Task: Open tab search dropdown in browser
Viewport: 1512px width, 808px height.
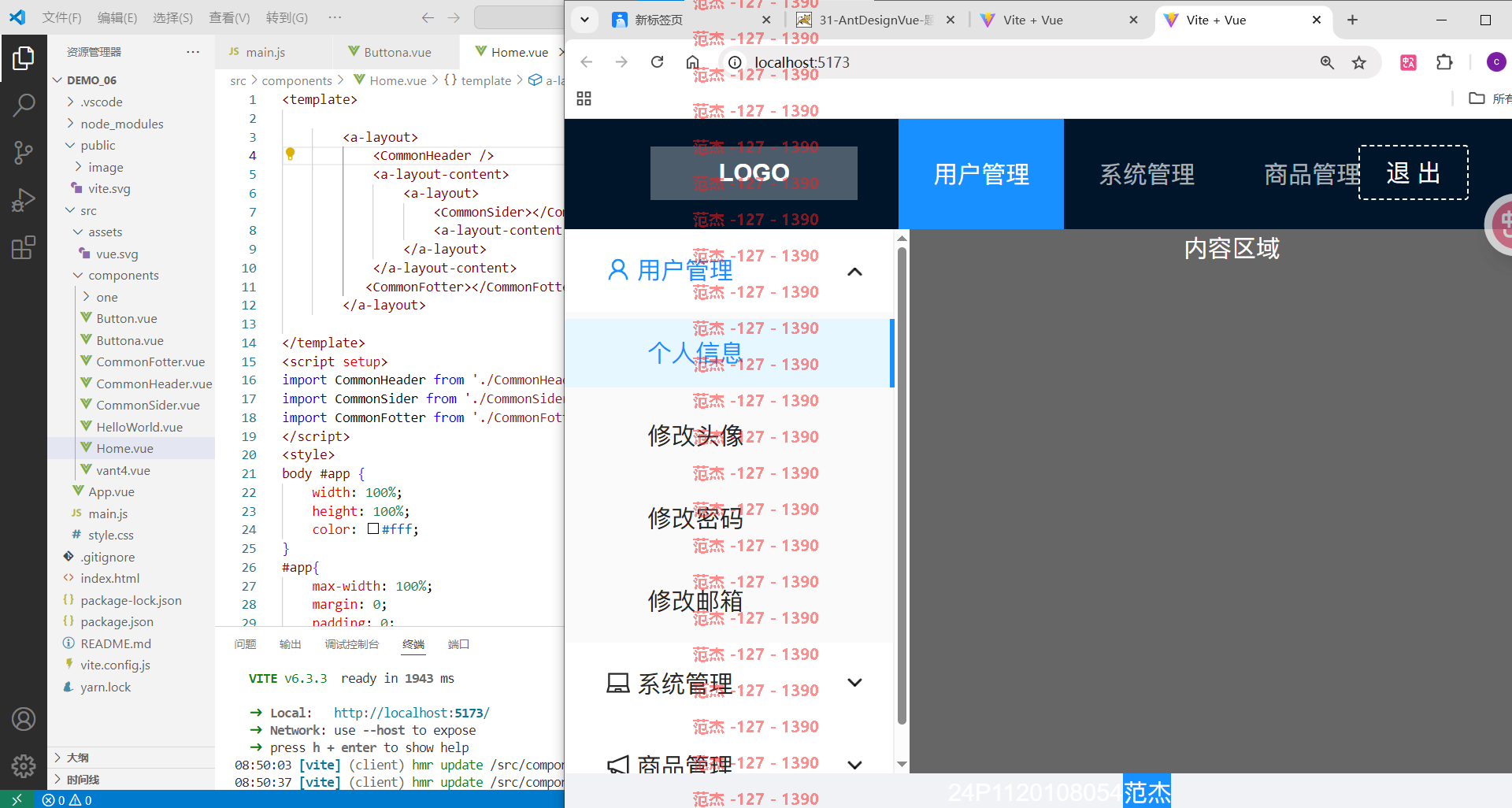Action: (584, 20)
